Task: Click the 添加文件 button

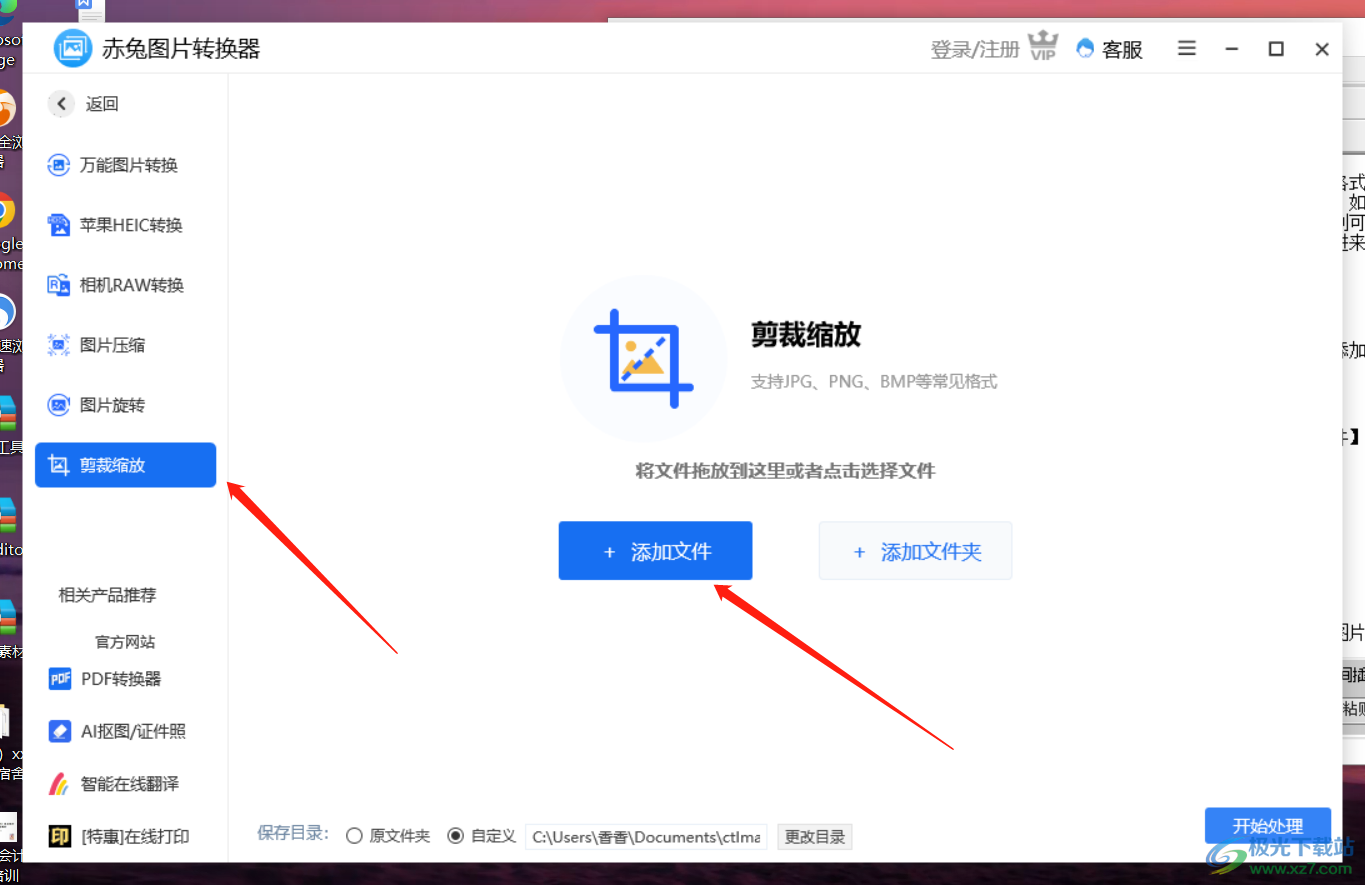Action: 655,551
